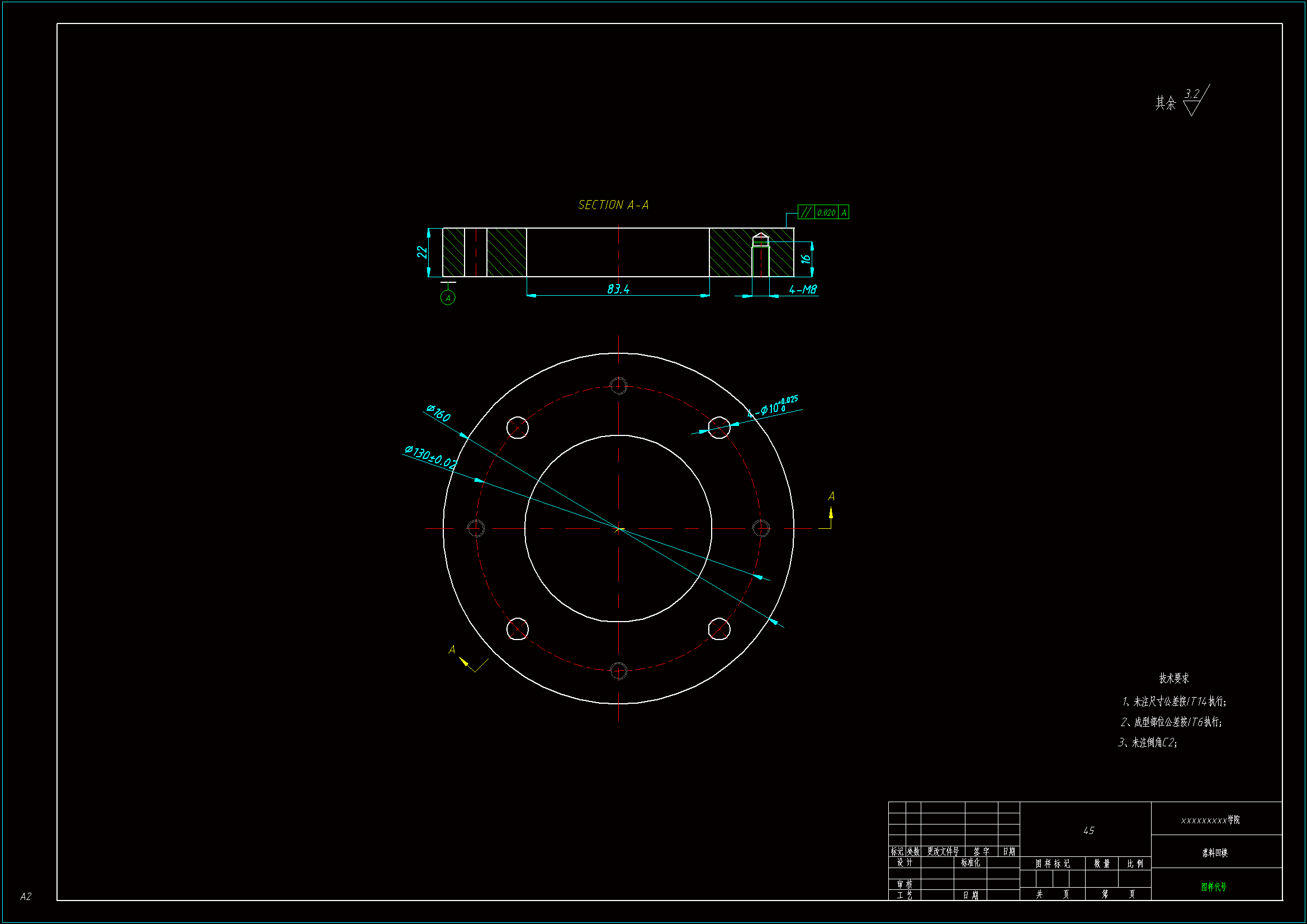Select the material 45 title block cell
This screenshot has width=1307, height=924.
(1088, 831)
